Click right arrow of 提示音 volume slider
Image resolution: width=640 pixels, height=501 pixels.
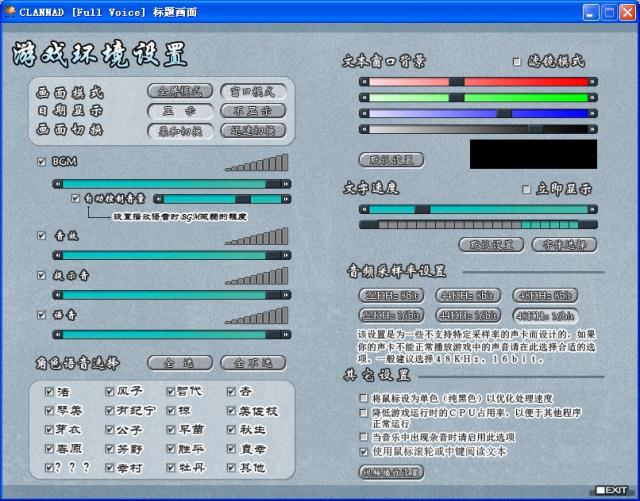tap(286, 295)
